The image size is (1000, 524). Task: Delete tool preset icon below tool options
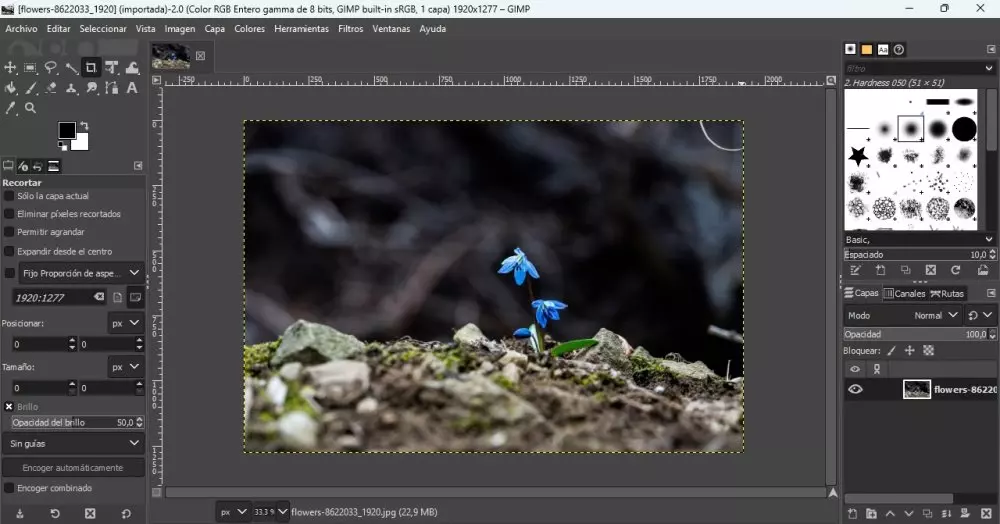pyautogui.click(x=90, y=514)
